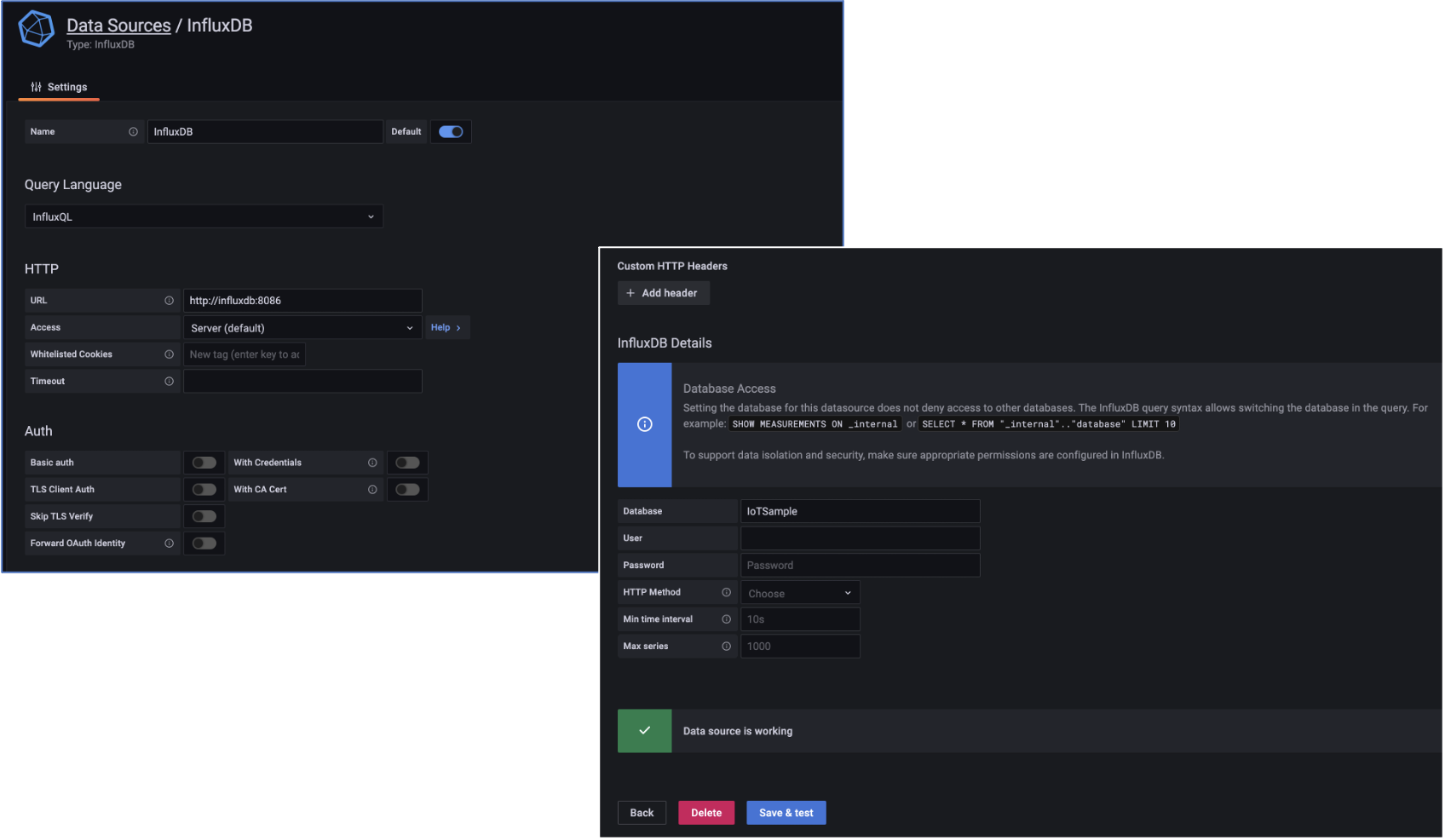
Task: Open the HTTP Method Choose dropdown
Action: click(800, 593)
